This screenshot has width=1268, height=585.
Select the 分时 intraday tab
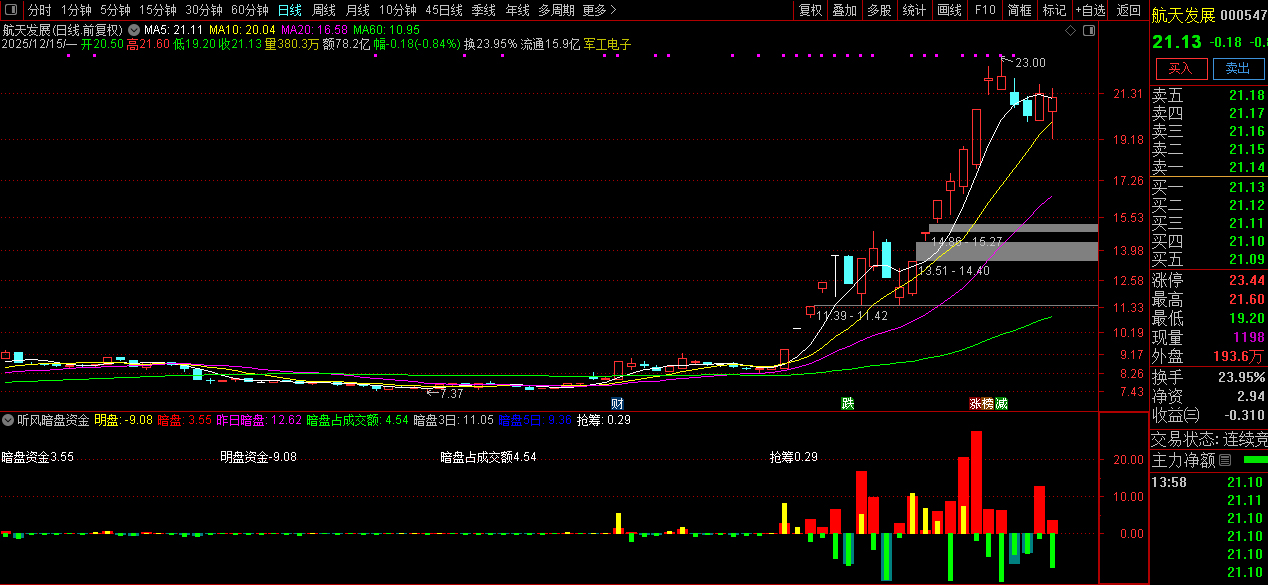point(40,10)
